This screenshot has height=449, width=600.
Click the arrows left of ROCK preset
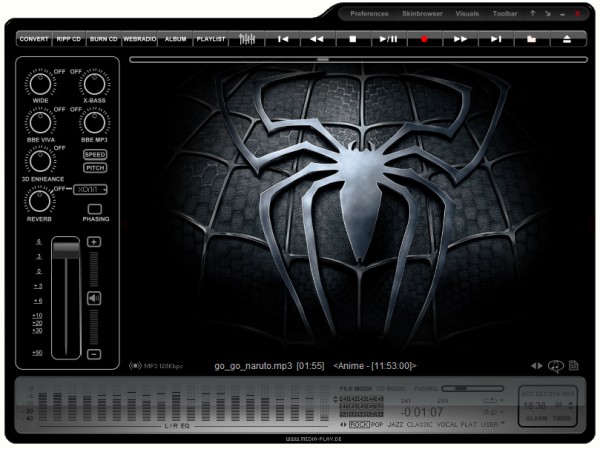tap(344, 425)
